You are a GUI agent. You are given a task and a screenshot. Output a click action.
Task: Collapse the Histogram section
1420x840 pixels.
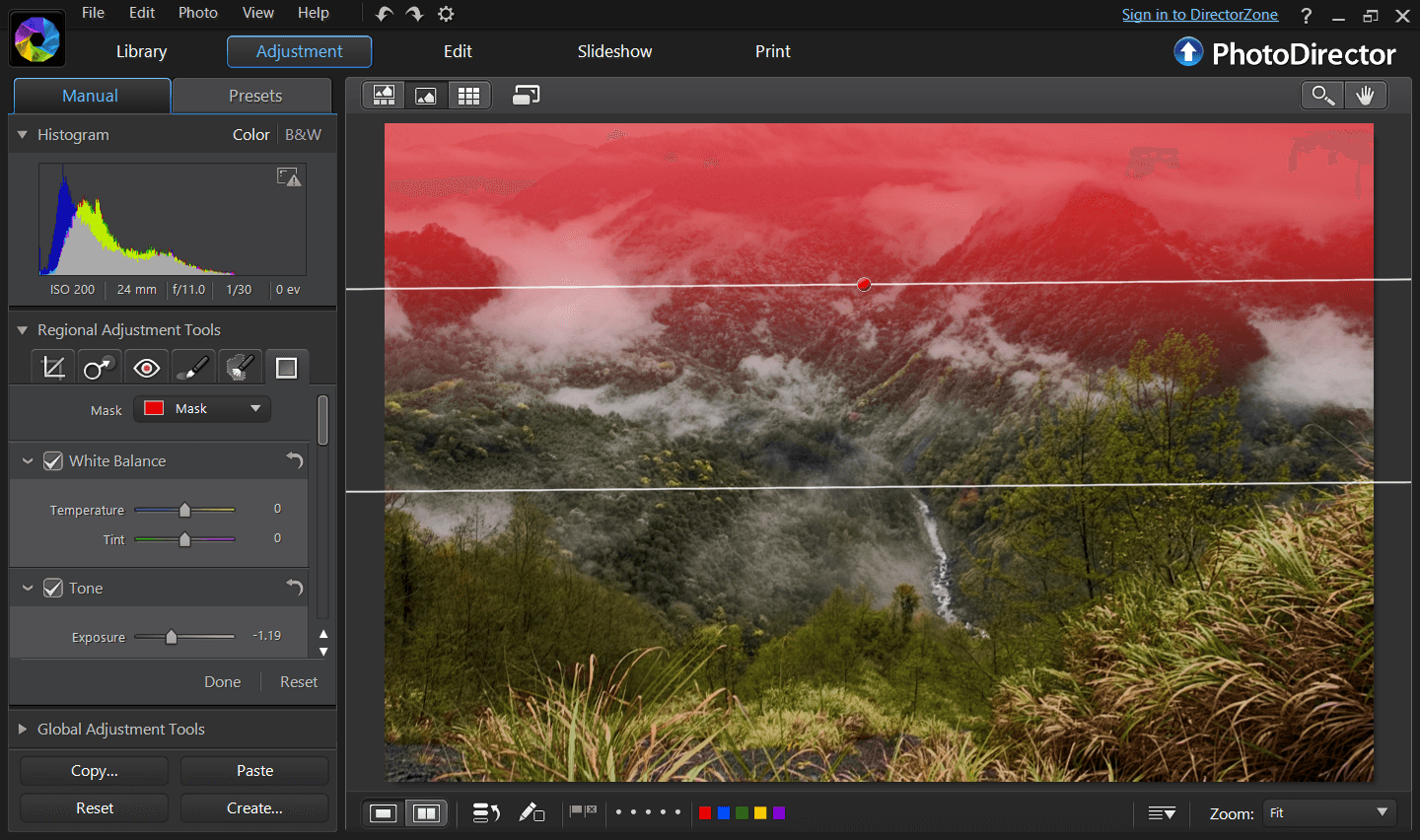[x=22, y=134]
